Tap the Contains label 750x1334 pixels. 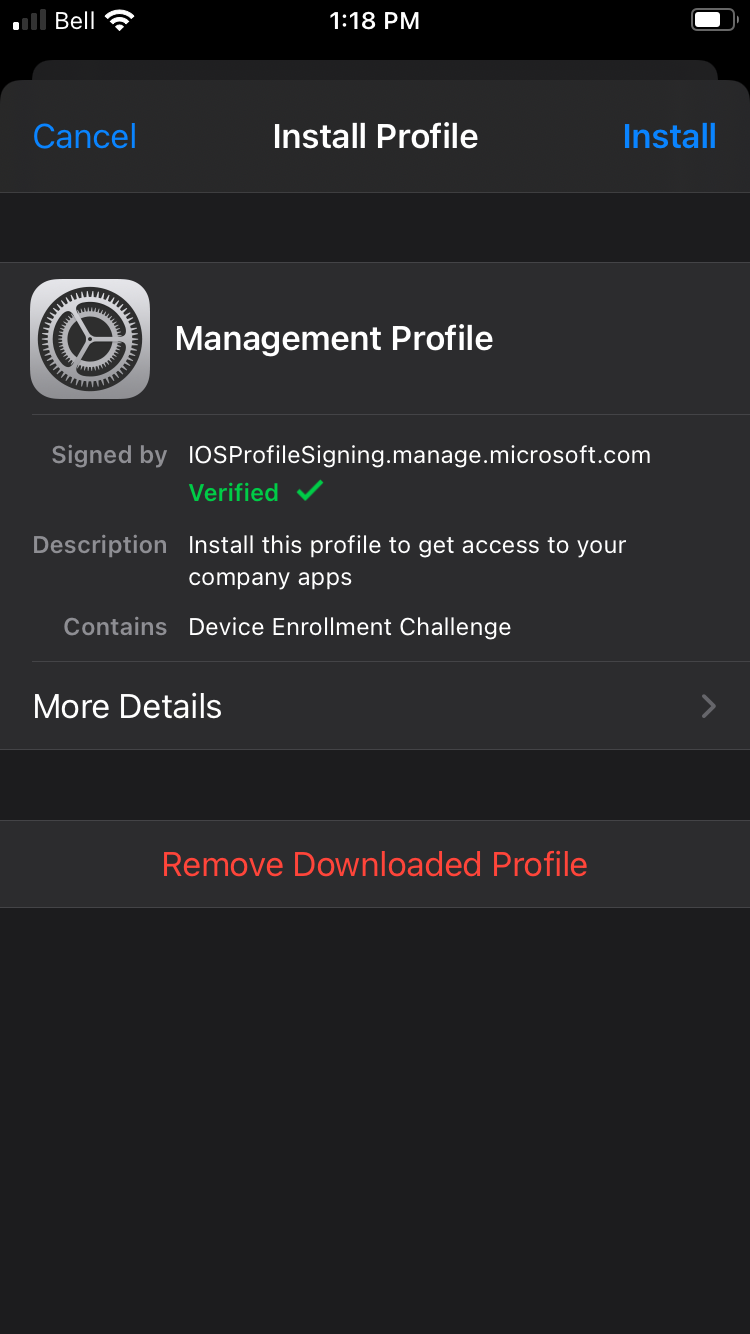(x=115, y=627)
